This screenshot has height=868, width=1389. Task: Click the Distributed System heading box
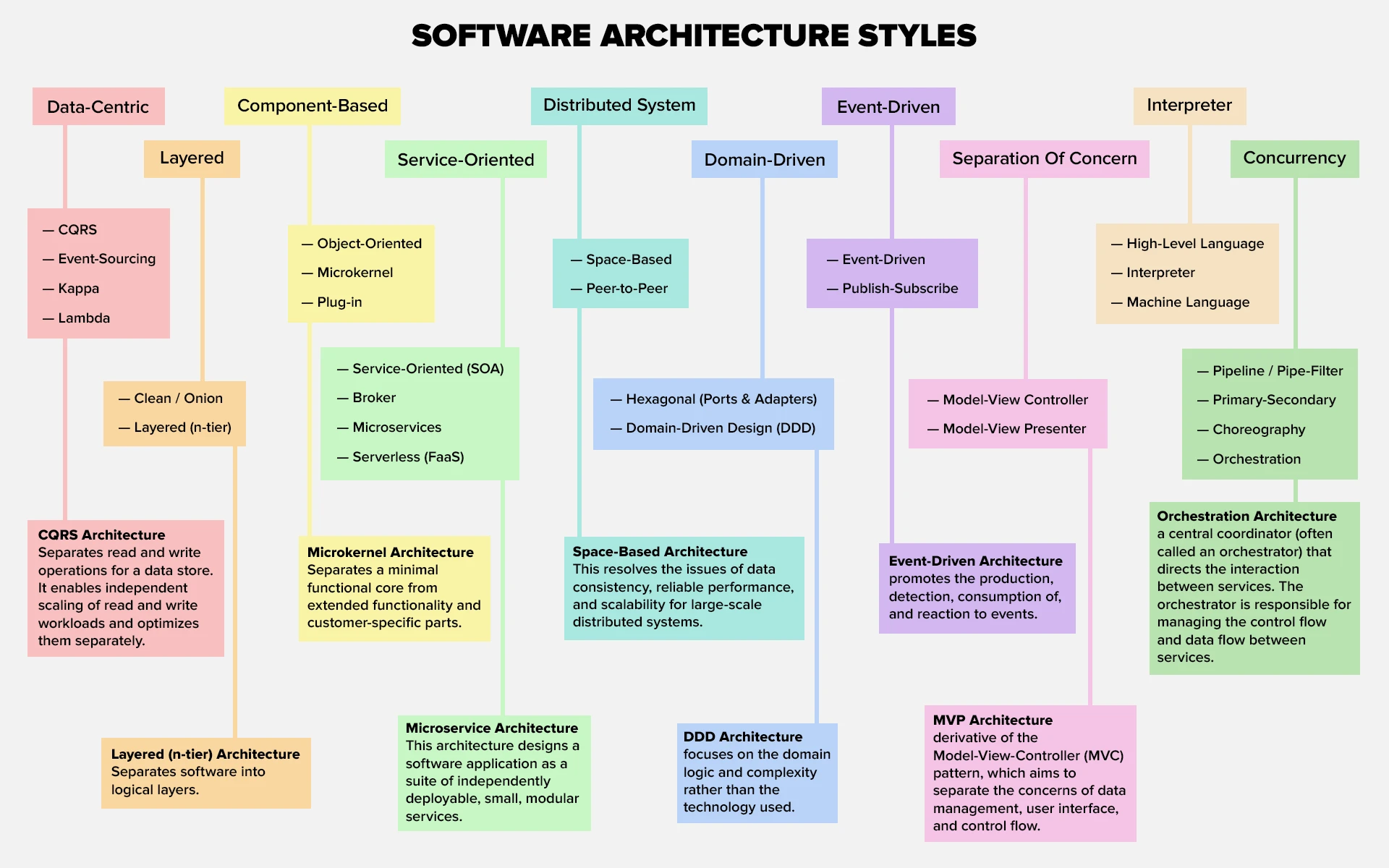coord(619,106)
